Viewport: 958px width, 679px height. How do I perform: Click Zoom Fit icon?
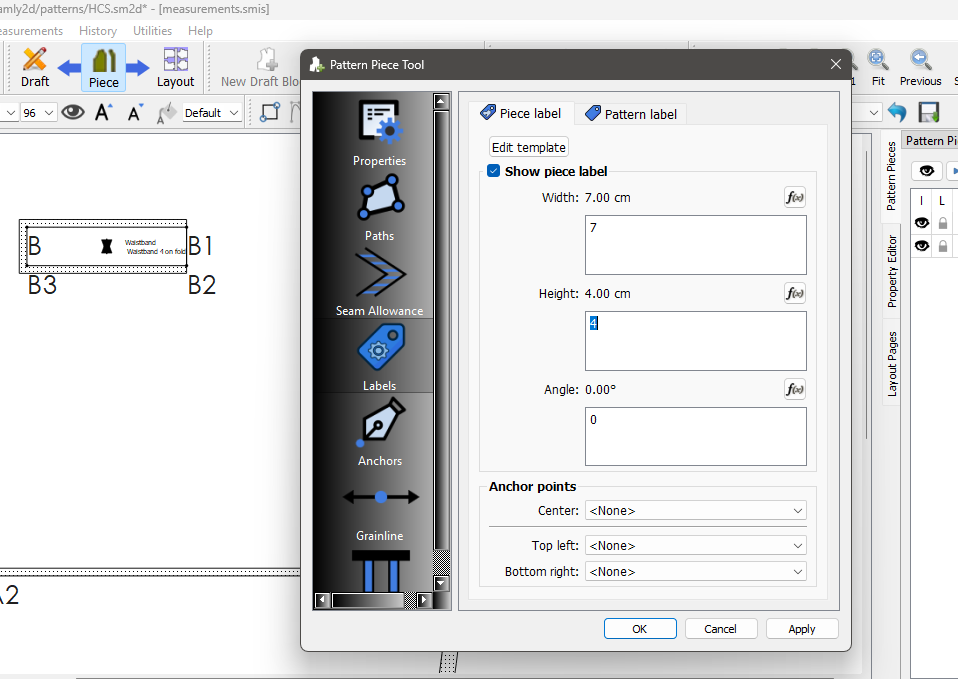click(878, 67)
